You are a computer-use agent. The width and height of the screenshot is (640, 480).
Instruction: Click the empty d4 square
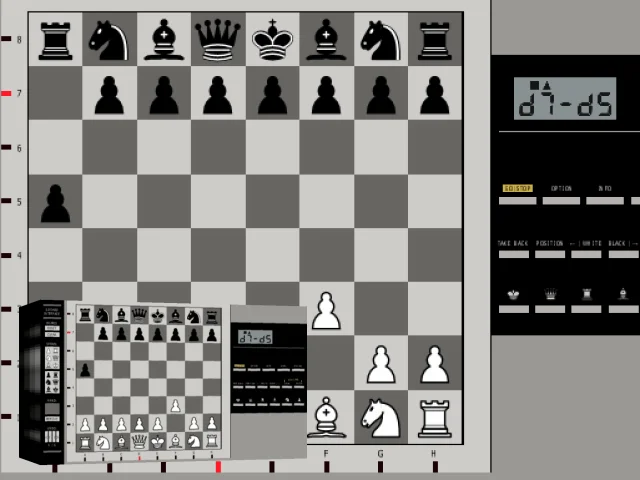[x=218, y=255]
